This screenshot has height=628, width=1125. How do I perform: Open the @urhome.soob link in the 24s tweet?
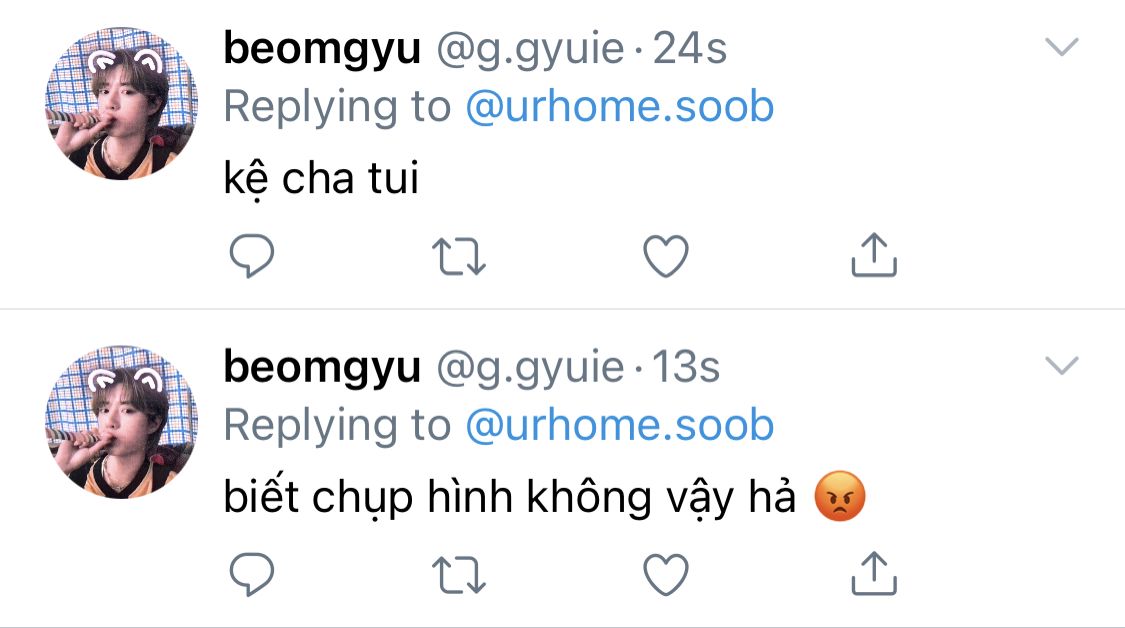click(620, 106)
